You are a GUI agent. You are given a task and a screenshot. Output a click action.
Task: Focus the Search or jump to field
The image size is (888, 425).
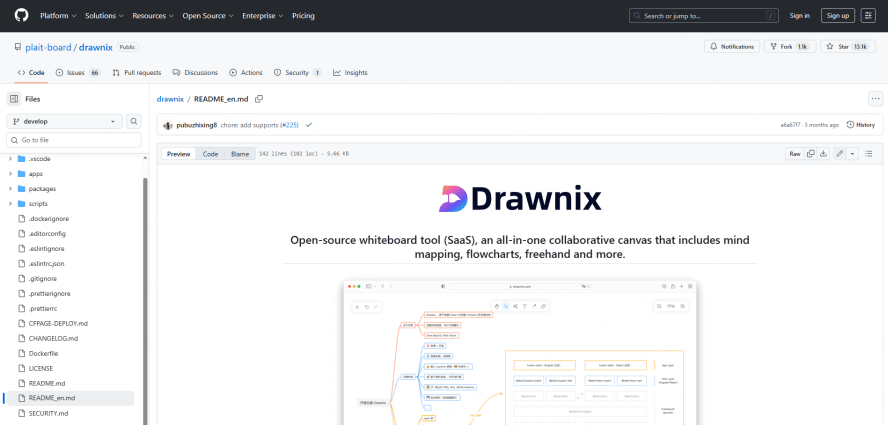click(703, 16)
